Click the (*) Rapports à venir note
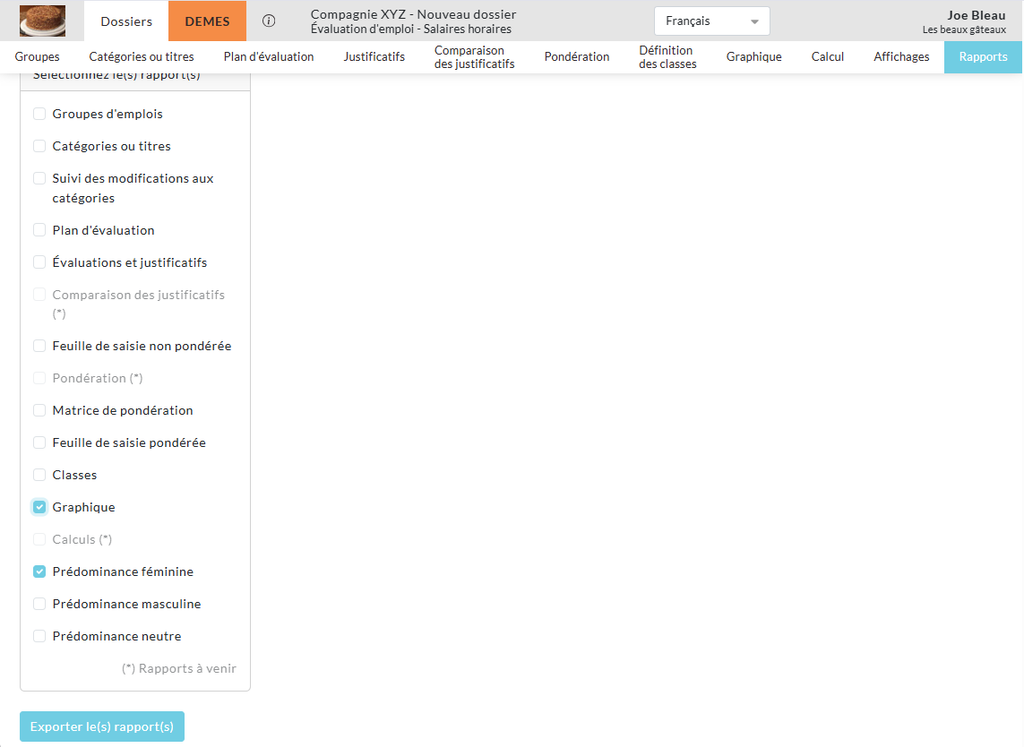1024x747 pixels. [179, 668]
